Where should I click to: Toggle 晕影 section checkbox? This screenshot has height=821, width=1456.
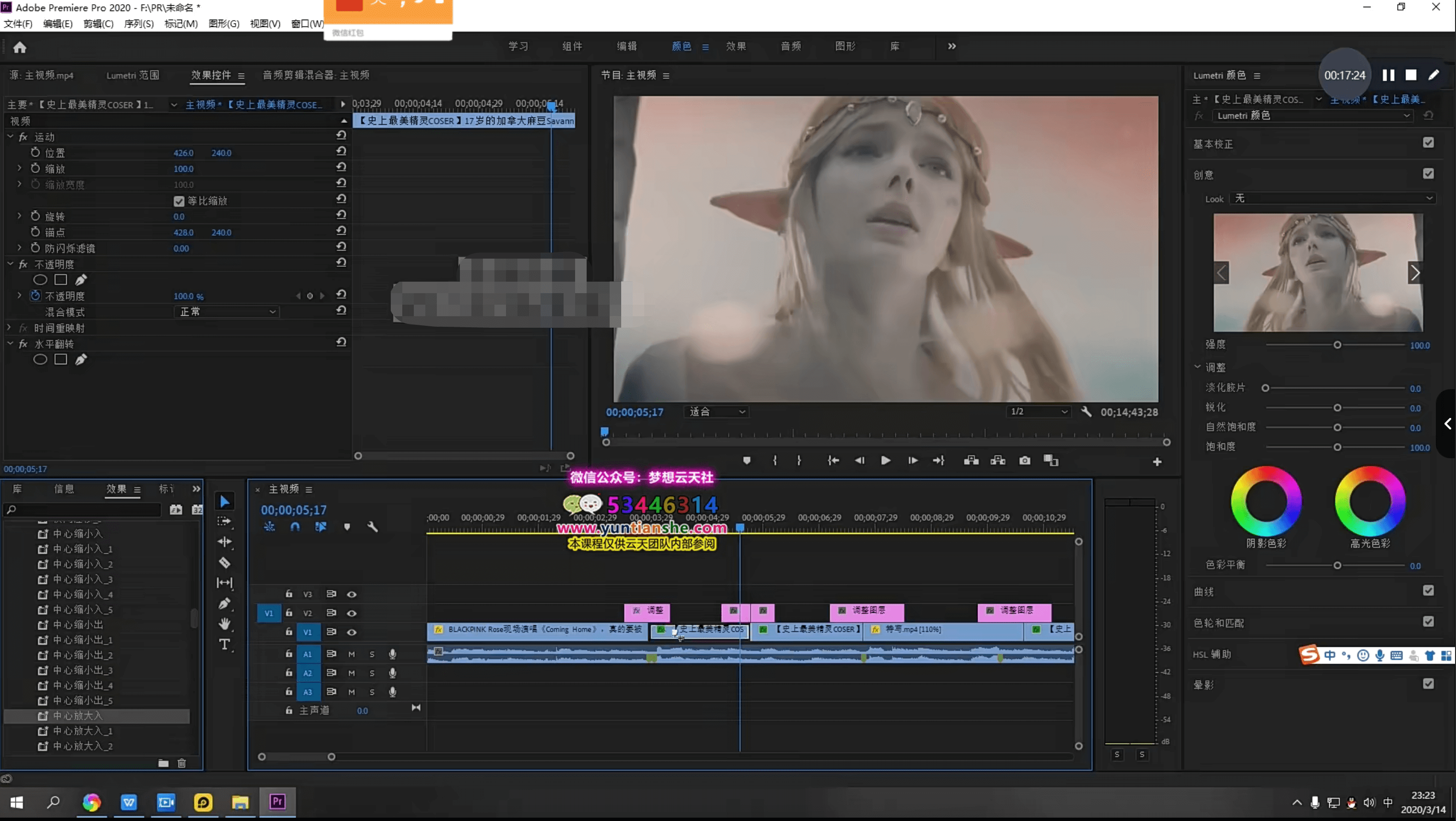[x=1428, y=684]
